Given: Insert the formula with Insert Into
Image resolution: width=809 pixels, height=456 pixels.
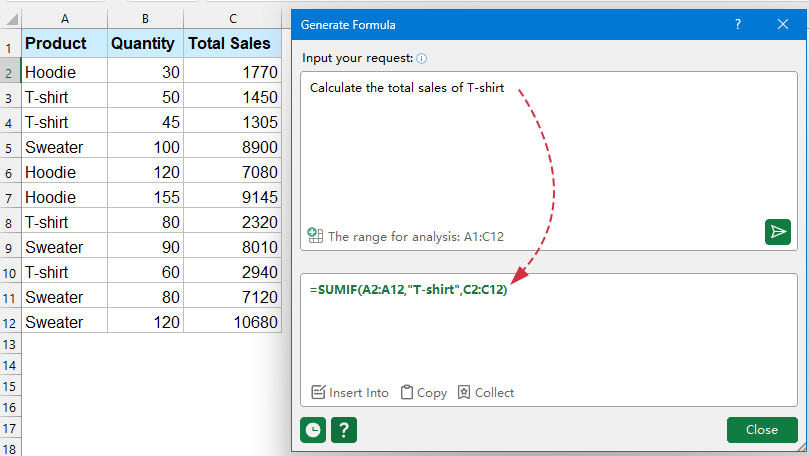Looking at the screenshot, I should point(349,392).
